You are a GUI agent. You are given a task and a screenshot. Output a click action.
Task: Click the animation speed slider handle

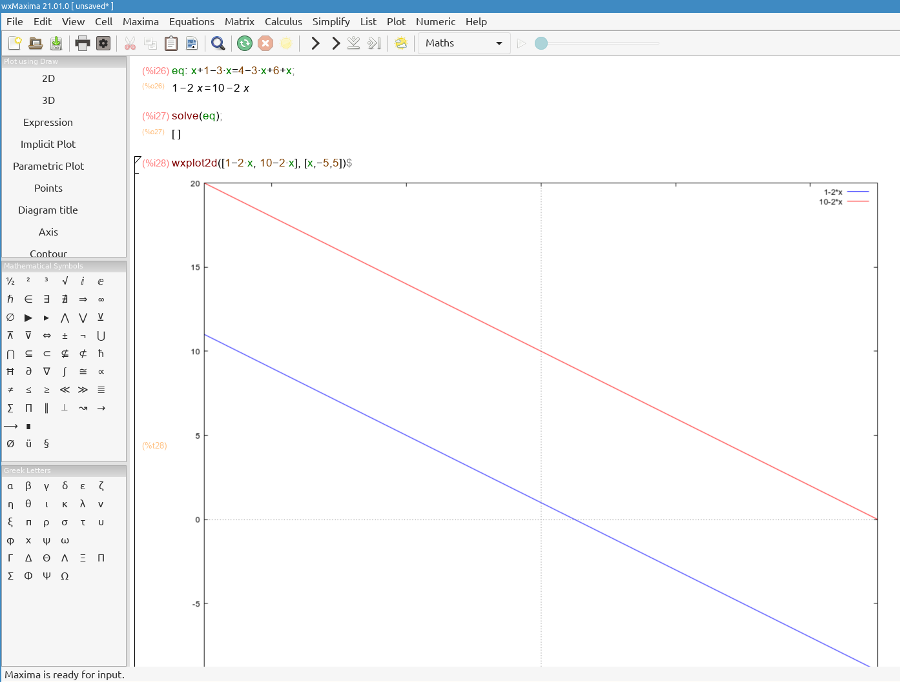pos(541,43)
